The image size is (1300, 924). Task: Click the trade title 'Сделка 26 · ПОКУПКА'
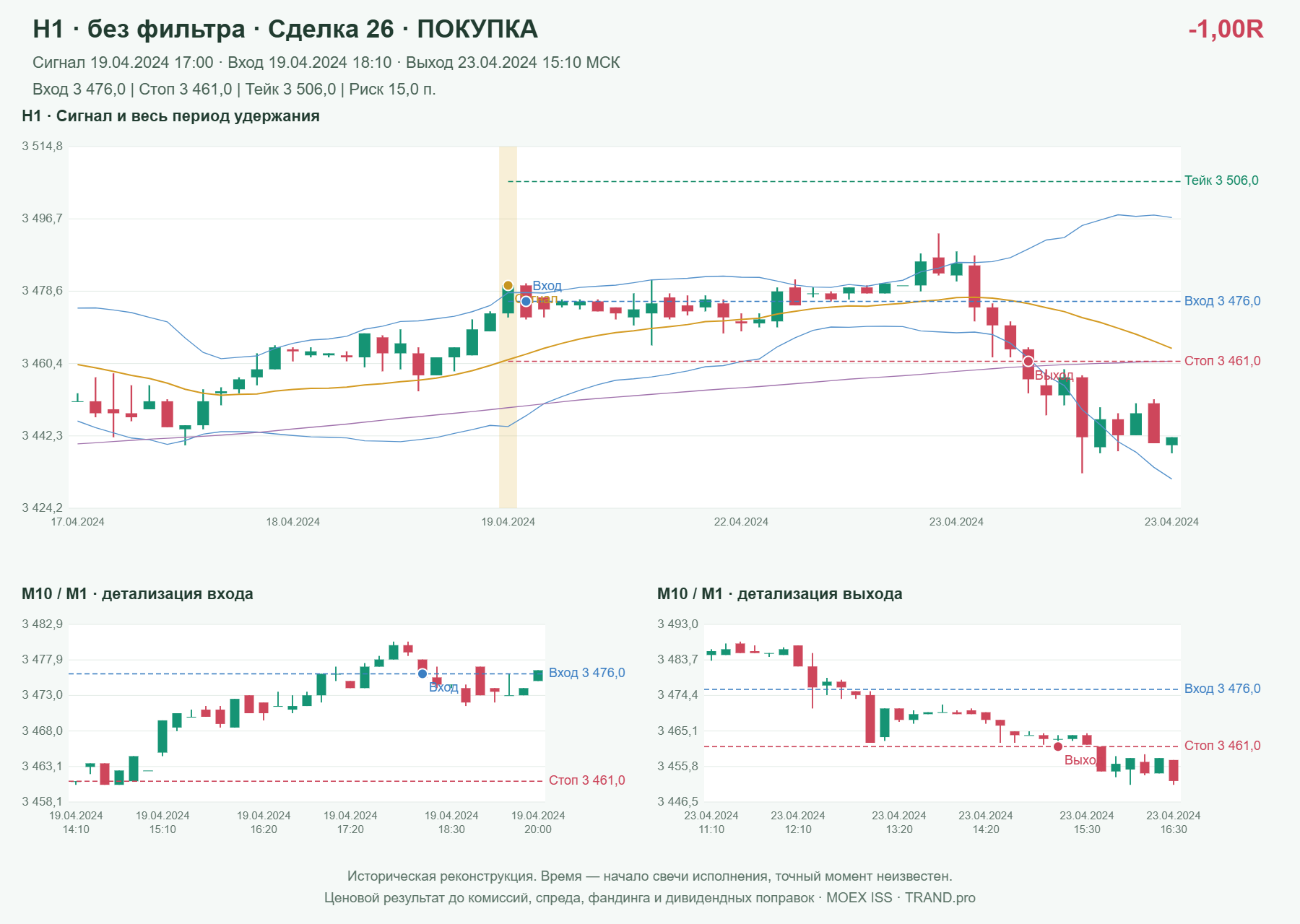(403, 29)
